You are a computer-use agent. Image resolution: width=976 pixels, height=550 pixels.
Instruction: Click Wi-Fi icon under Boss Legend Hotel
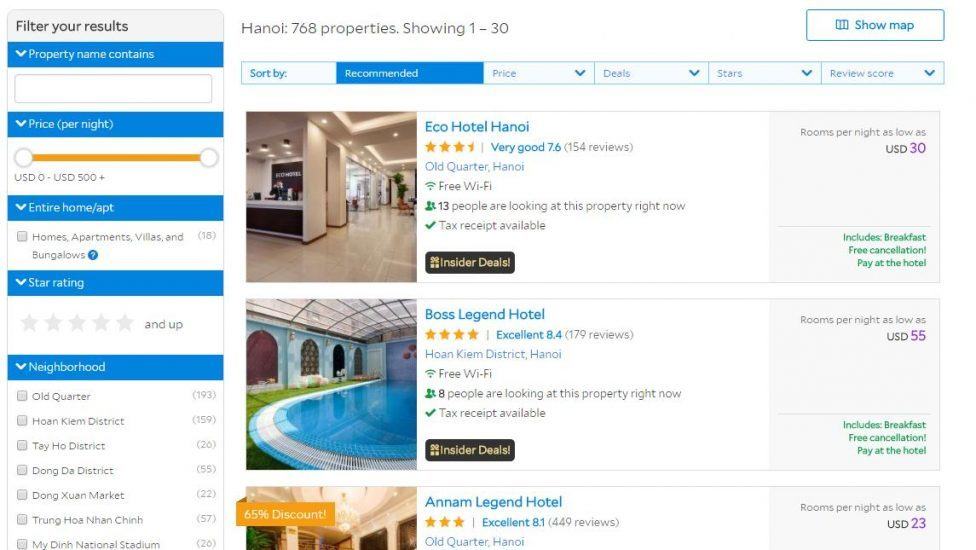[x=430, y=374]
